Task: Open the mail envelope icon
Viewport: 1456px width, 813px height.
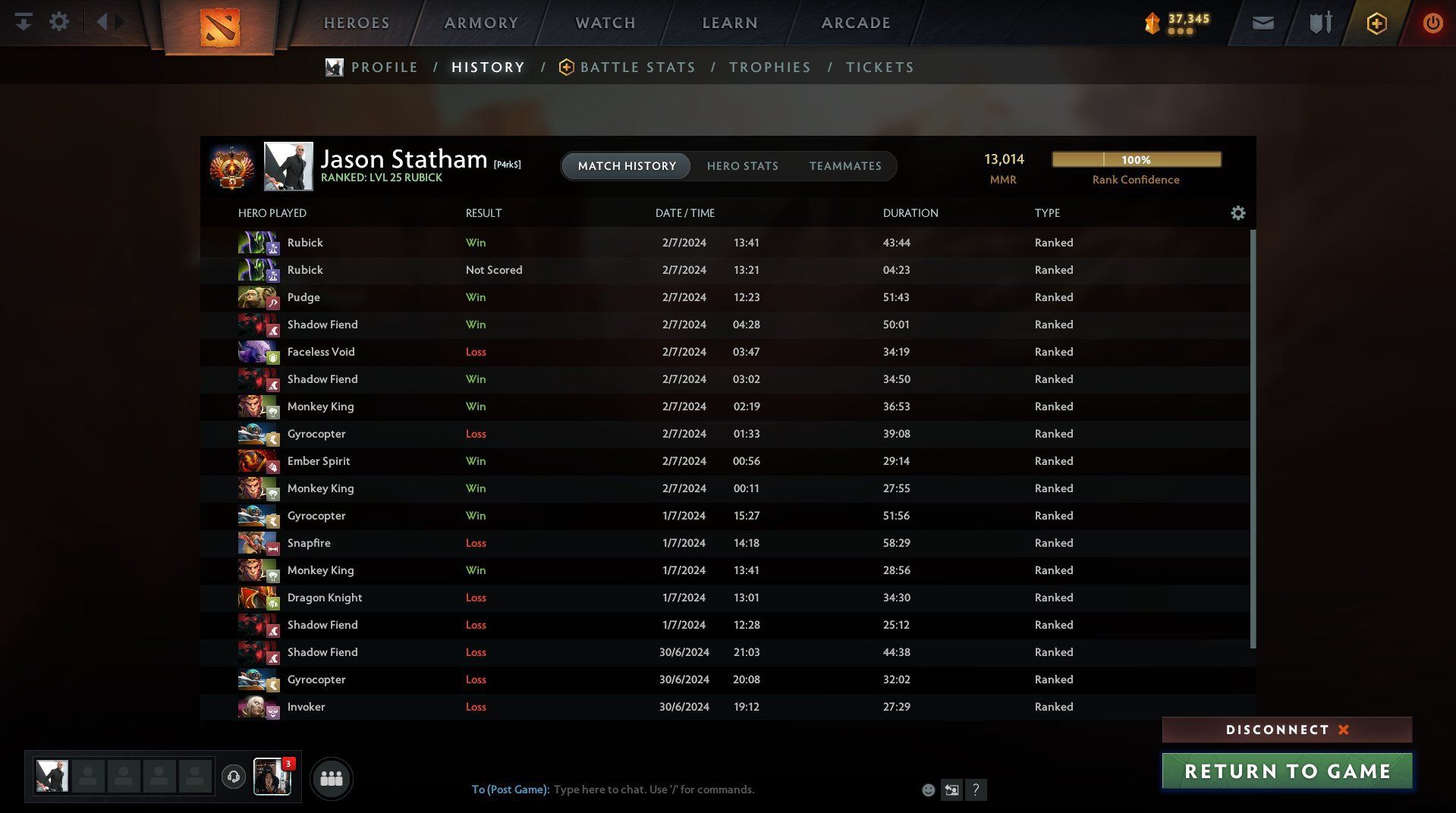Action: point(1263,24)
